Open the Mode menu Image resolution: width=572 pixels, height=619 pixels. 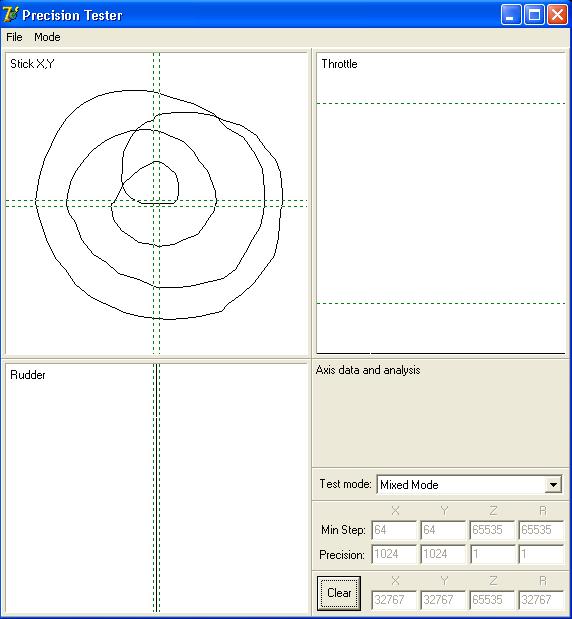tap(47, 37)
